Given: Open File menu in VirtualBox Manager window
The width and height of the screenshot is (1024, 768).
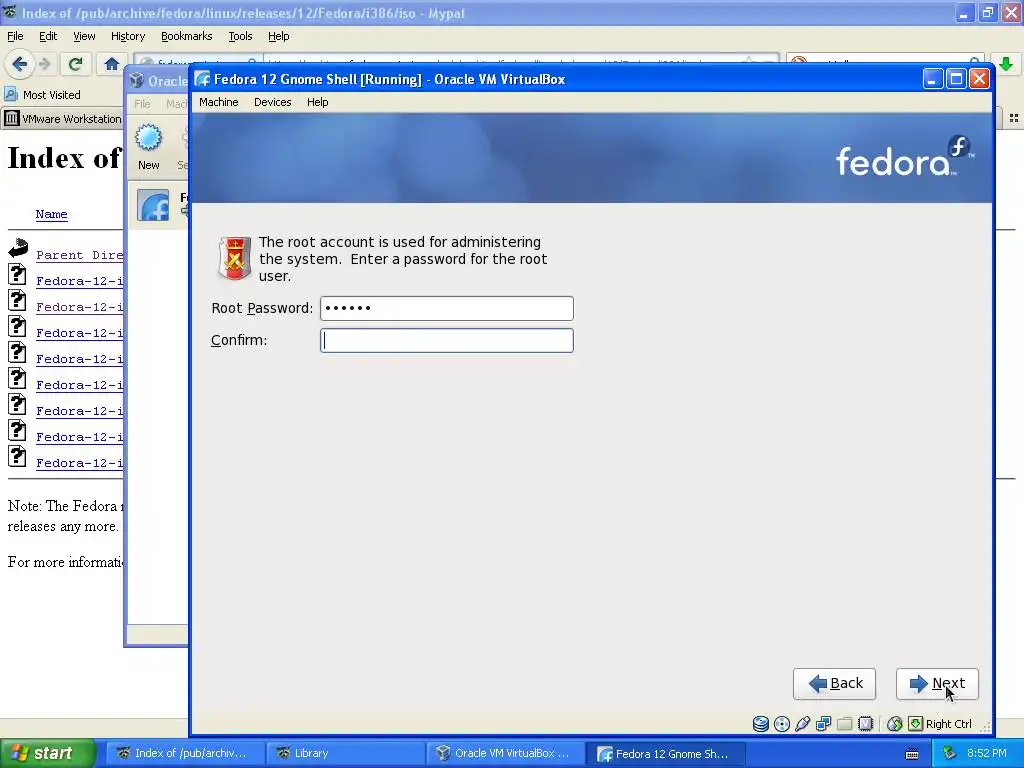Looking at the screenshot, I should pyautogui.click(x=142, y=104).
